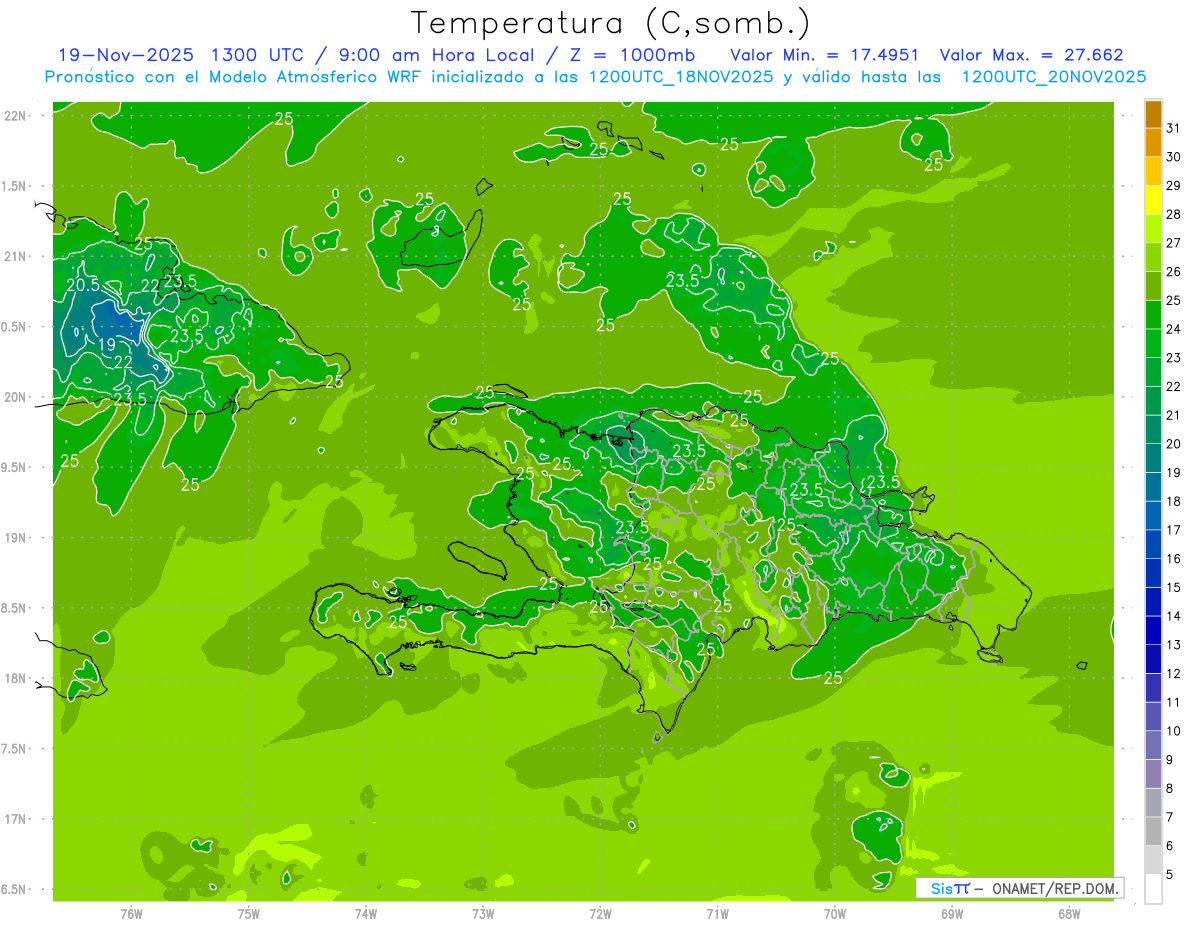Click the '68W' longitude axis label
1200x927 pixels.
pos(1069,914)
